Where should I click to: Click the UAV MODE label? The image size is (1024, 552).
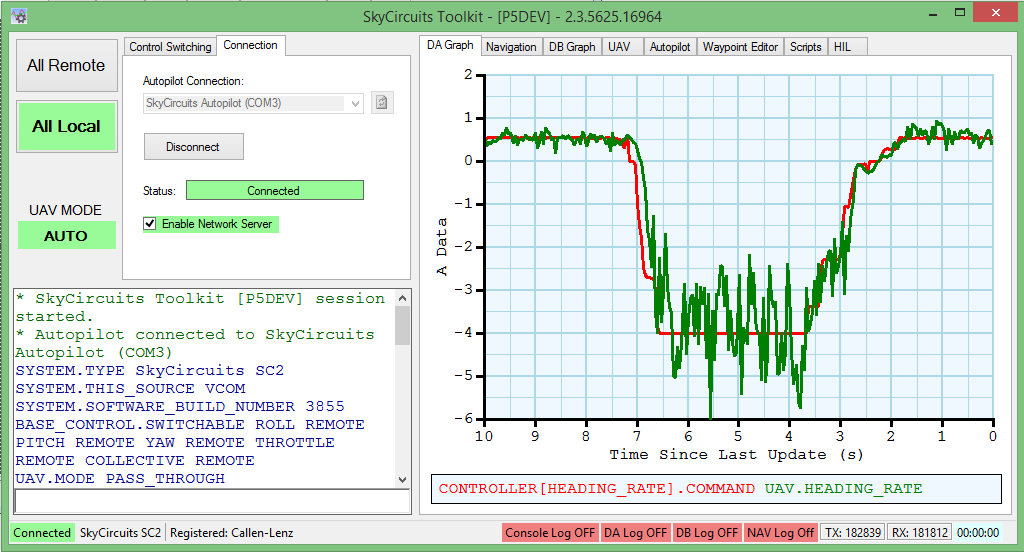click(65, 210)
